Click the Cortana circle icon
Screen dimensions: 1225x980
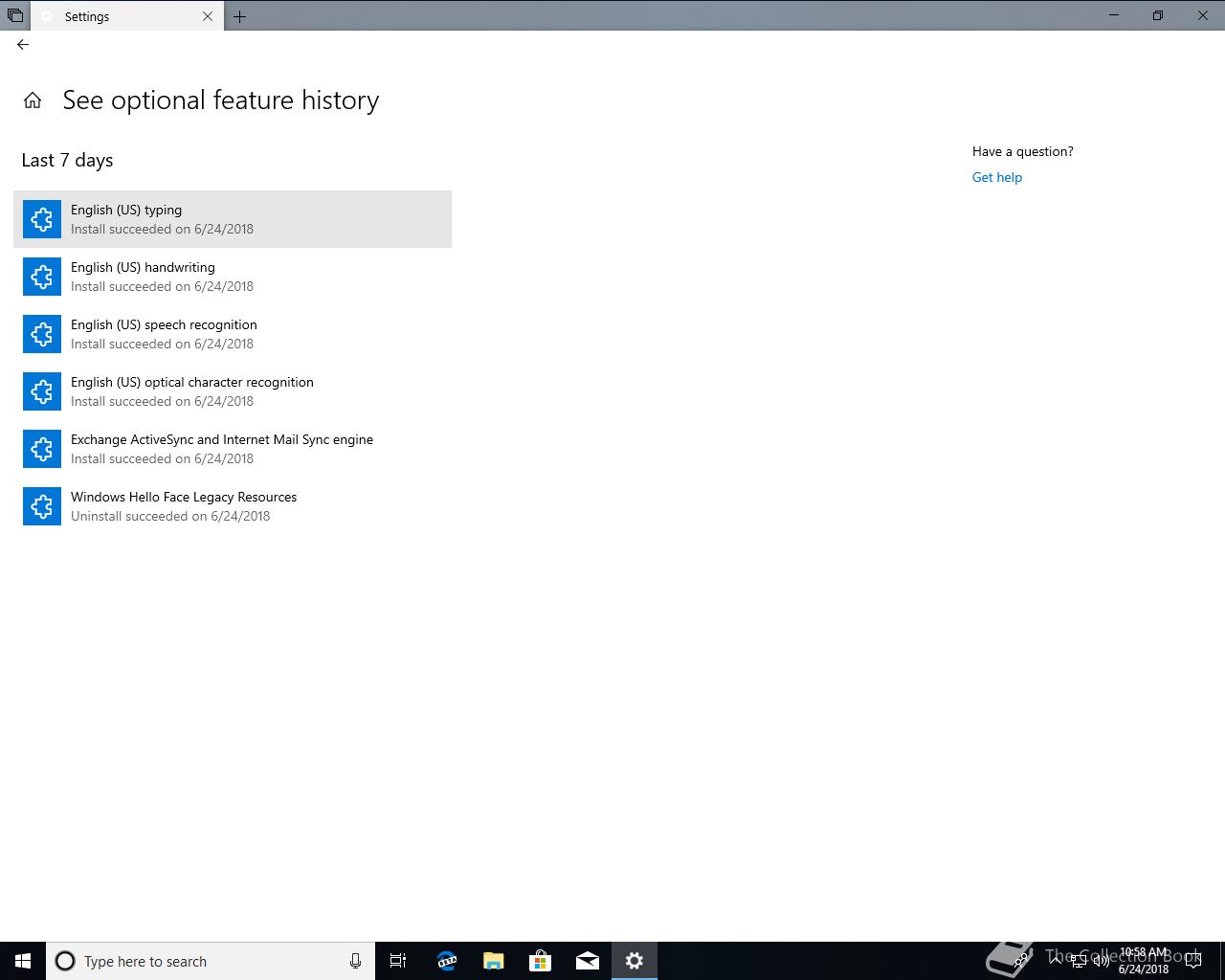point(65,961)
